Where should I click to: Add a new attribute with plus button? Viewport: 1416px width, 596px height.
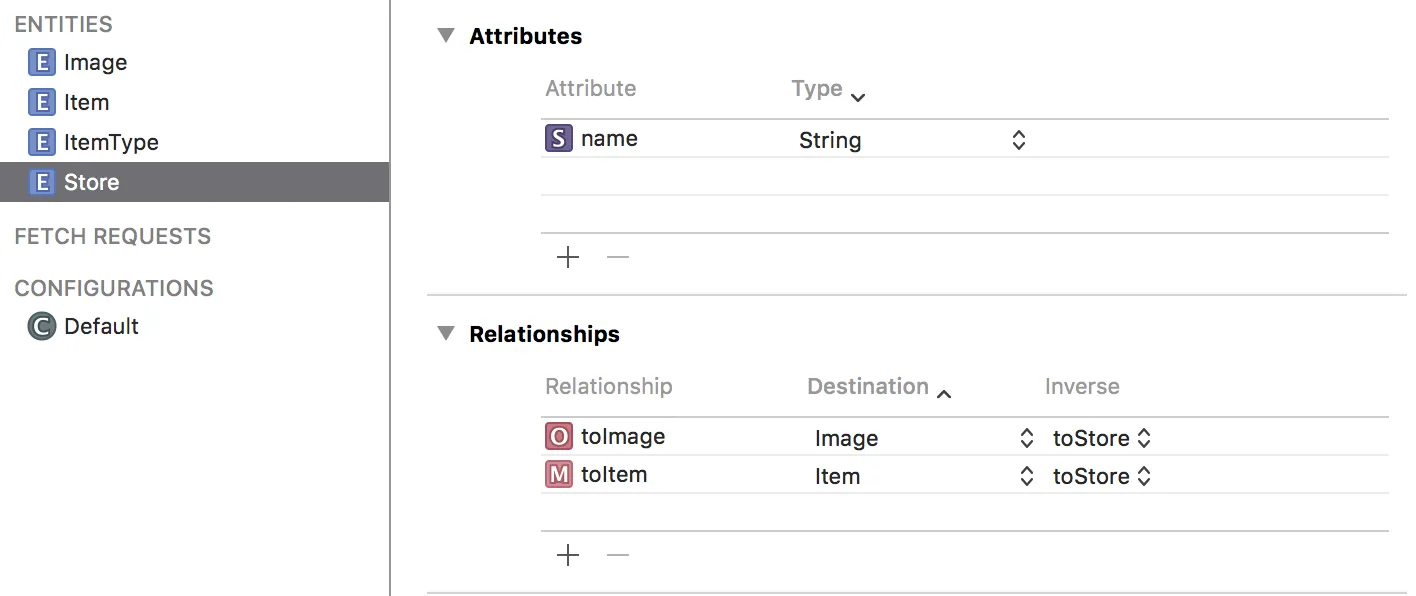point(568,258)
